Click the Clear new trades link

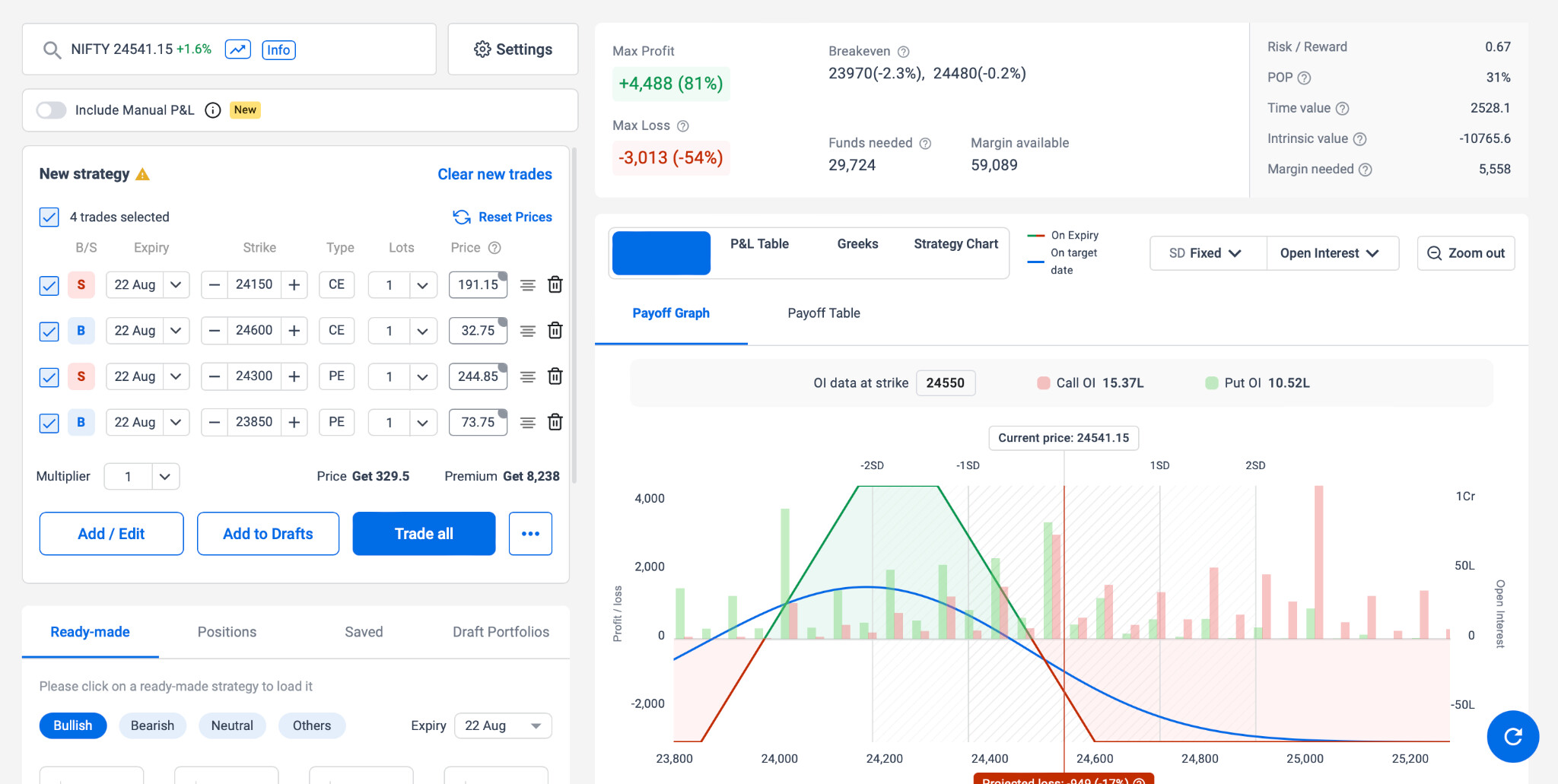(x=494, y=174)
